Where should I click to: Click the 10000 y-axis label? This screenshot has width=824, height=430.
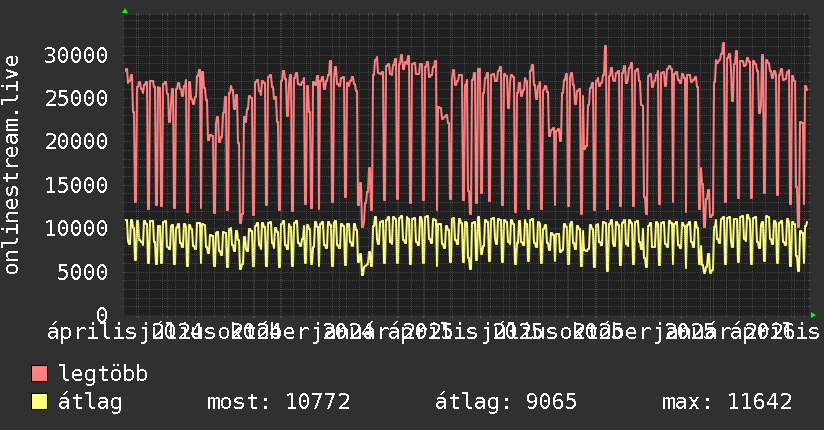76,228
